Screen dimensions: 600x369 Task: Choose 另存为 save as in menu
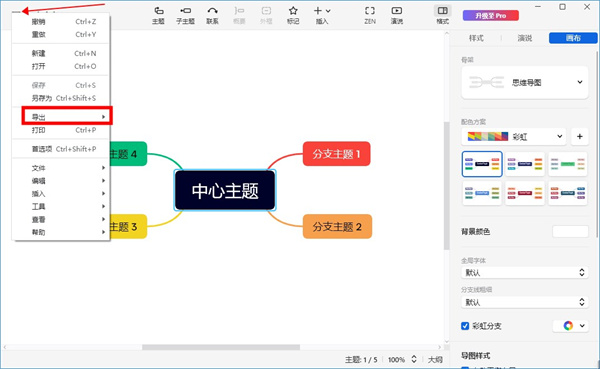click(61, 98)
